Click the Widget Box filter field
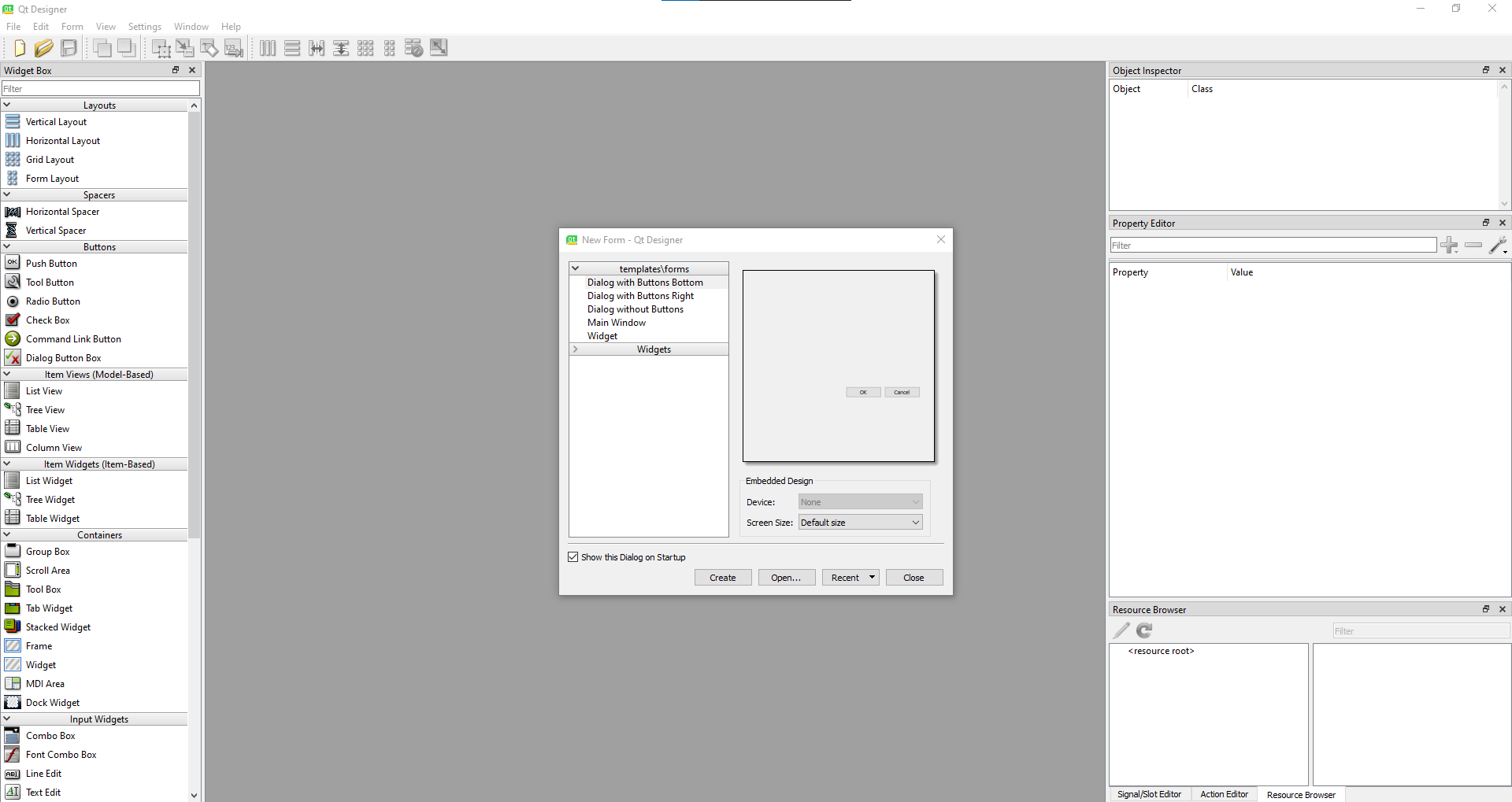1512x802 pixels. [x=101, y=89]
